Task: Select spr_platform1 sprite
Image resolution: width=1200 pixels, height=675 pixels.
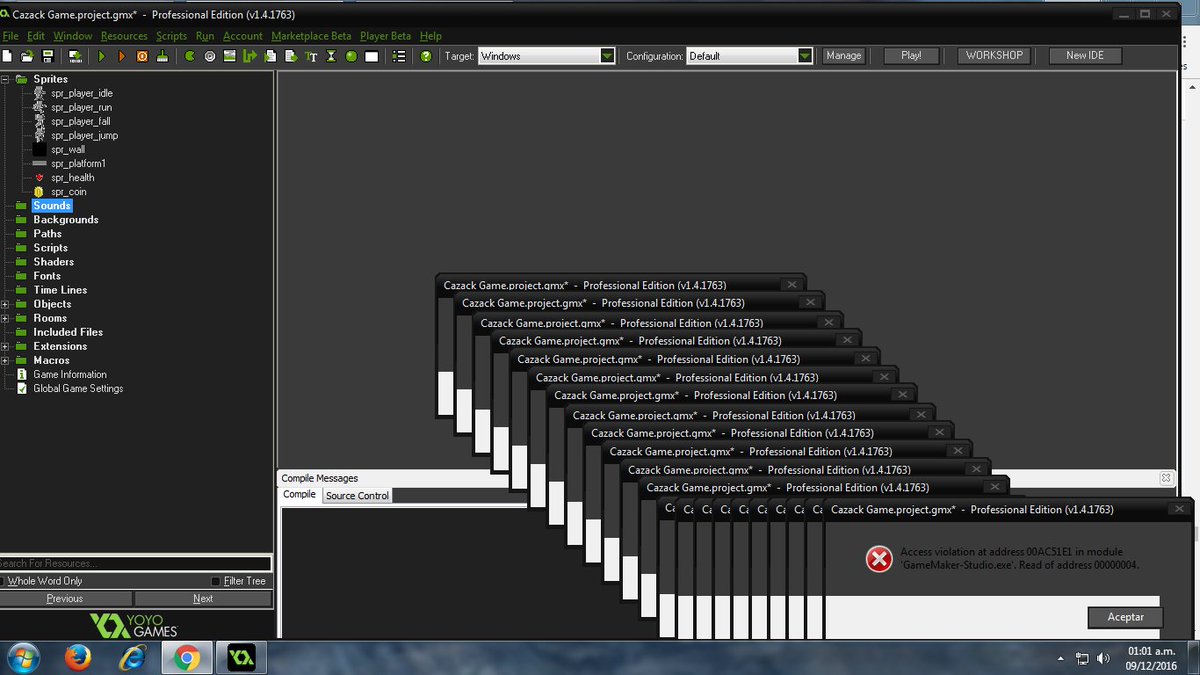Action: (x=78, y=163)
